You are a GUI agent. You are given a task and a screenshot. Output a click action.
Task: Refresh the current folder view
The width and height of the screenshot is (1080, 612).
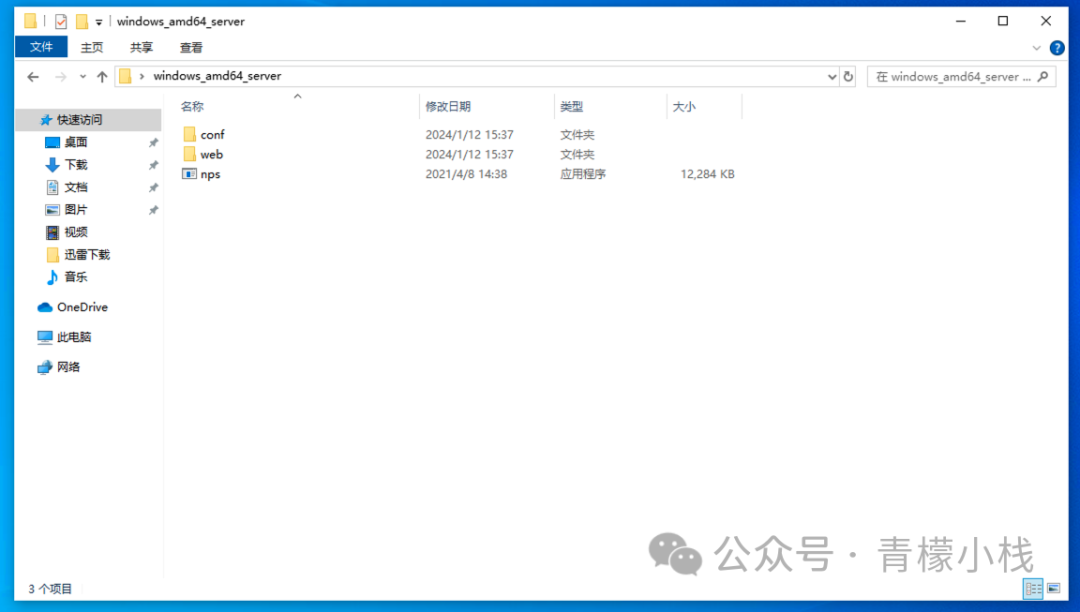(849, 76)
